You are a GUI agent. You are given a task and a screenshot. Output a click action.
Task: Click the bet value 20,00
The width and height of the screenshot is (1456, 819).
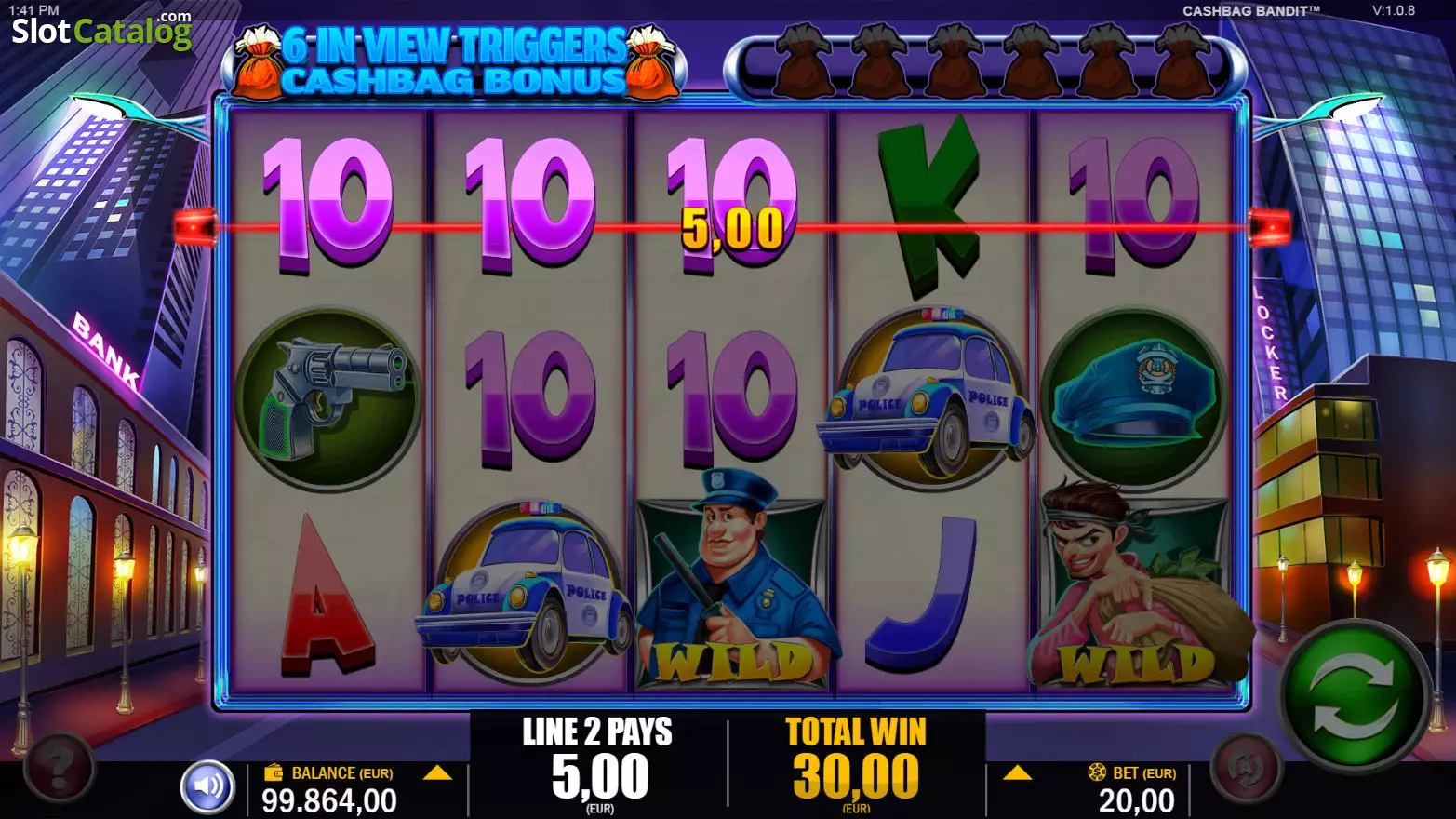[1137, 800]
